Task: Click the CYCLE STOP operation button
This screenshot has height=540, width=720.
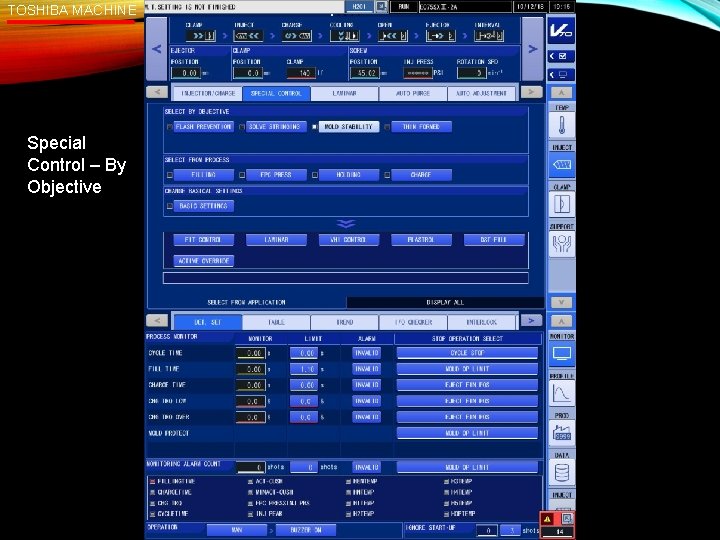Action: click(467, 353)
